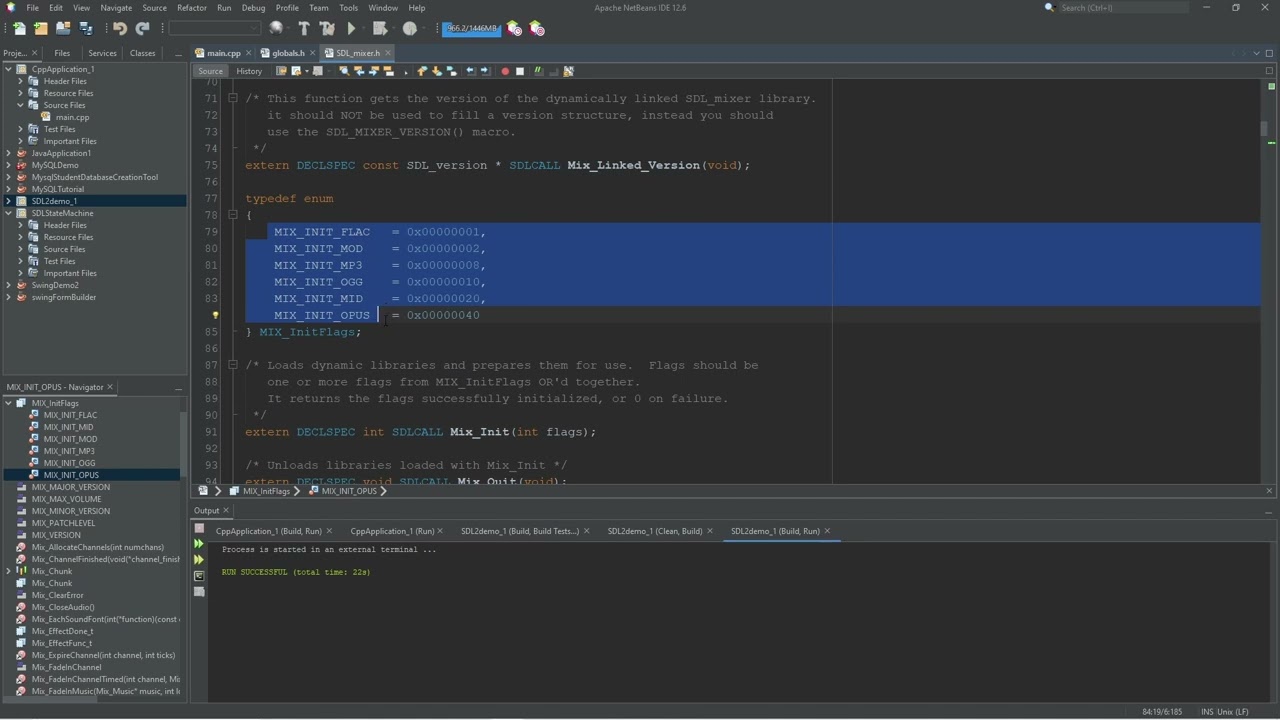
Task: Open the Run Project dropdown arrow
Action: pos(363,29)
